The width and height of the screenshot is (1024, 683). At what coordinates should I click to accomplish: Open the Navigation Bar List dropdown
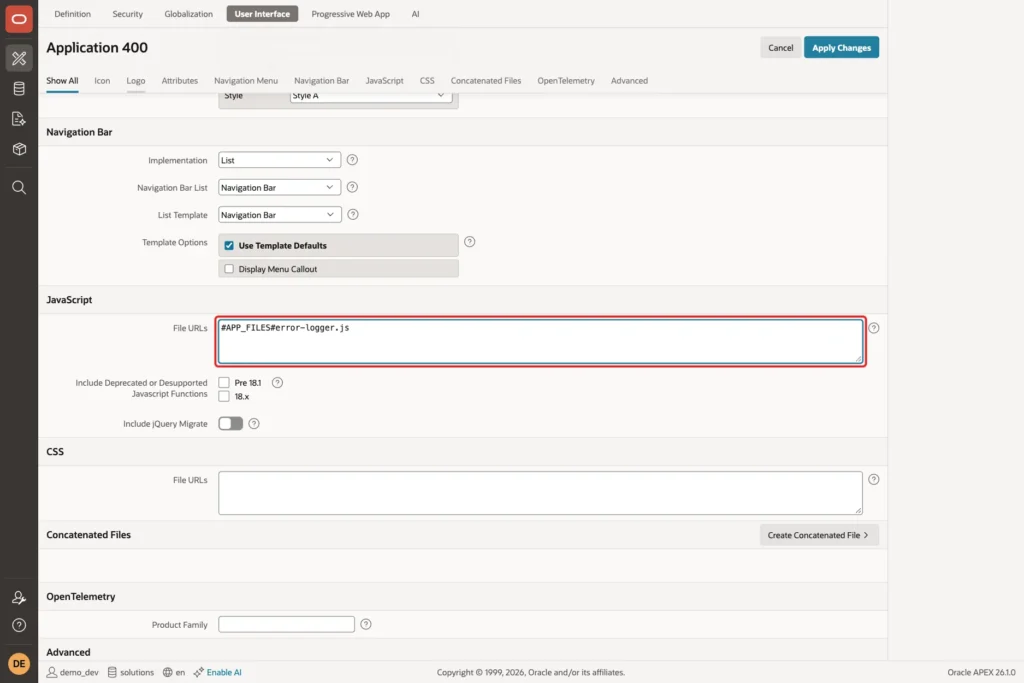coord(280,187)
